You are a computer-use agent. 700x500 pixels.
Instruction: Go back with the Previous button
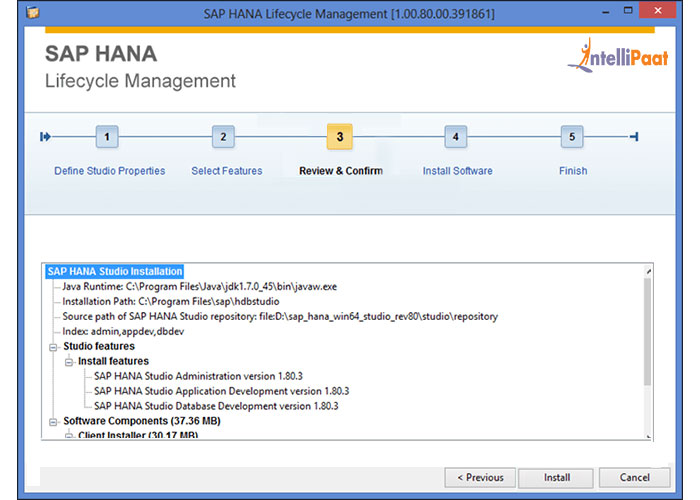tap(480, 478)
